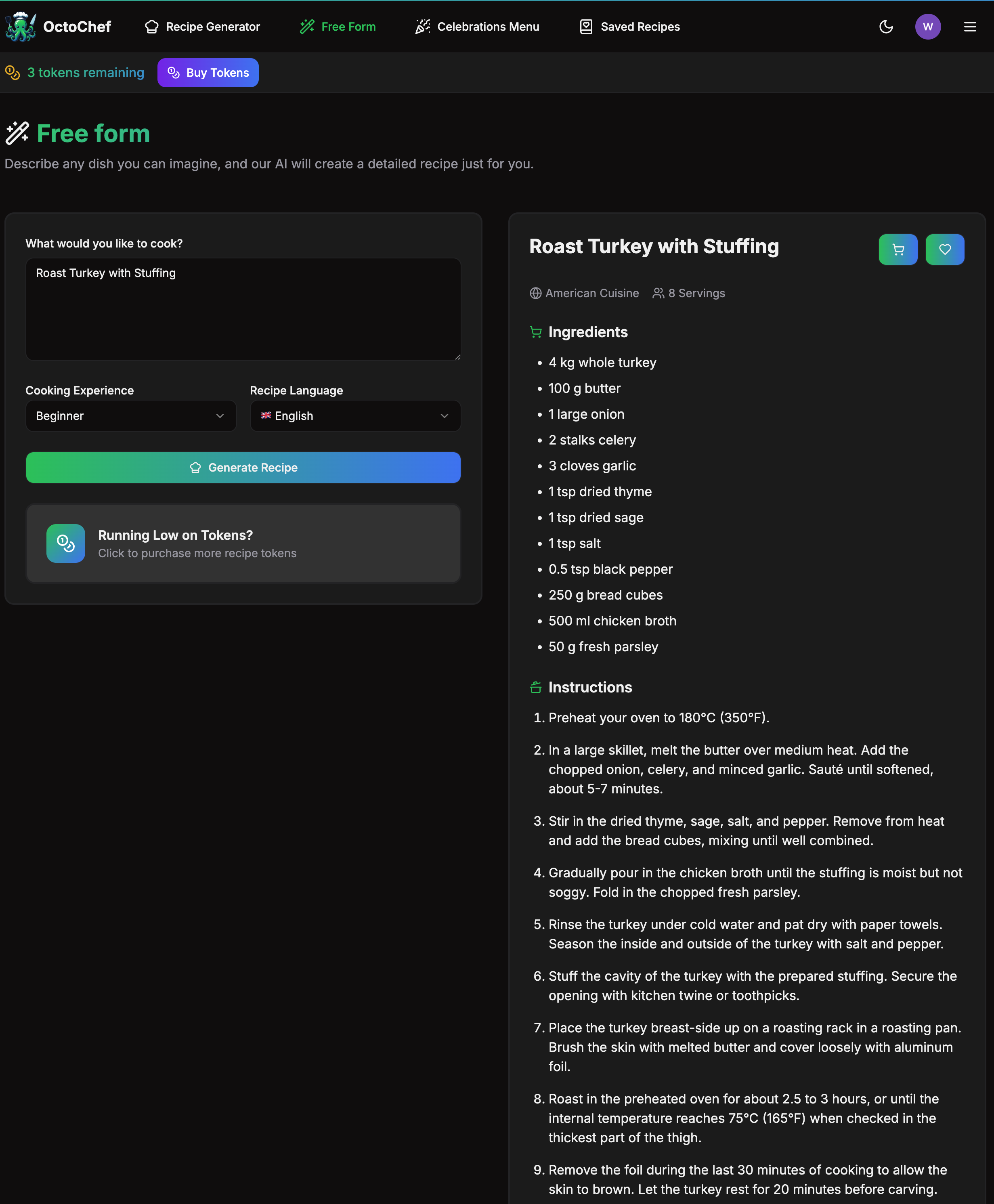
Task: Click the Ingredients cart icon
Action: (x=535, y=332)
